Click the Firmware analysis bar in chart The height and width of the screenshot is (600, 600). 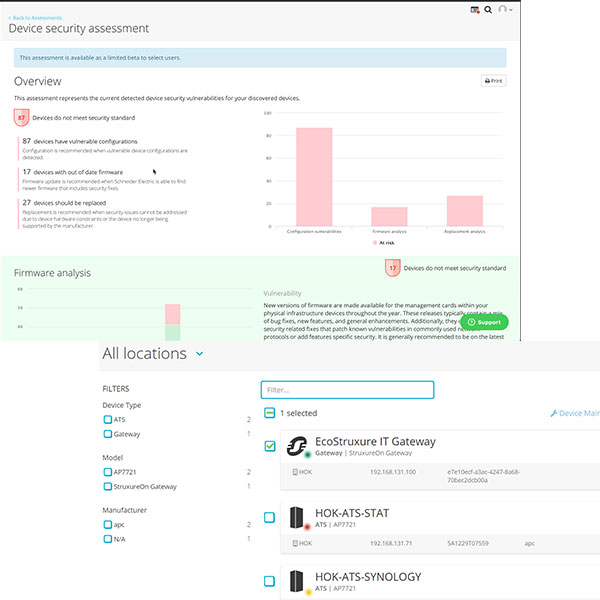(389, 217)
